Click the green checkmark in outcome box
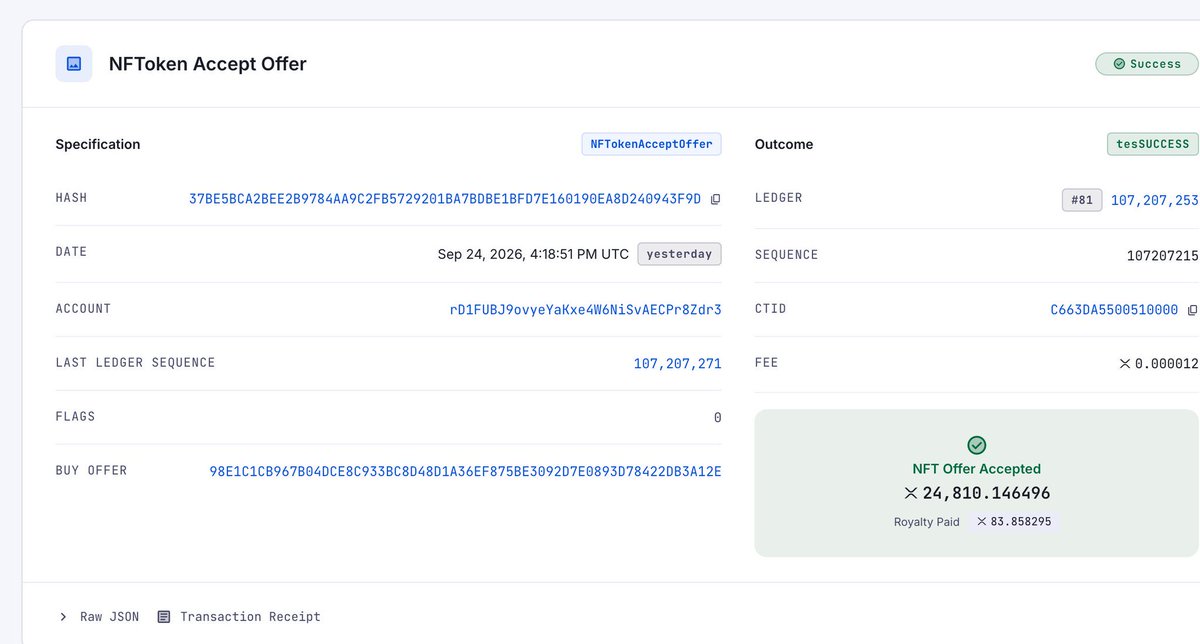 (x=977, y=445)
